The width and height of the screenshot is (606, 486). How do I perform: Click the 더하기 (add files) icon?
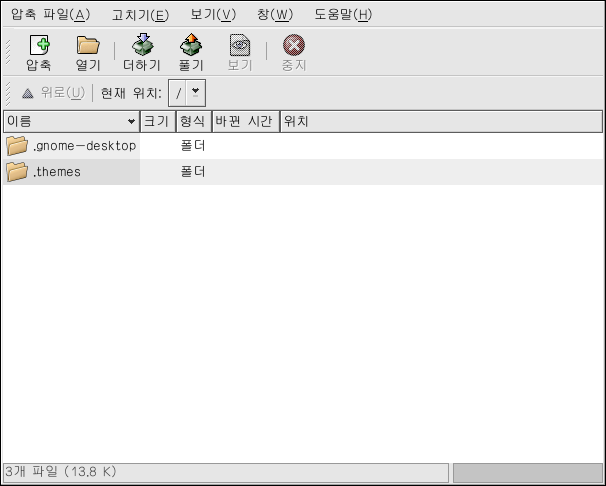click(141, 45)
